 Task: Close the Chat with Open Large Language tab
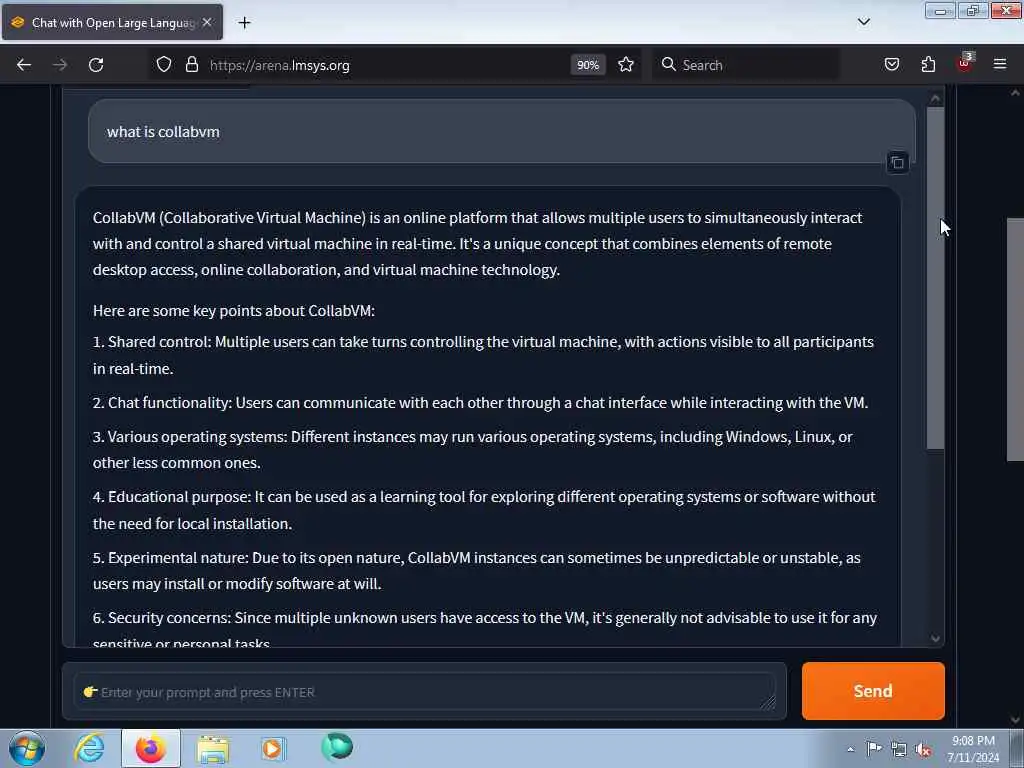tap(207, 22)
